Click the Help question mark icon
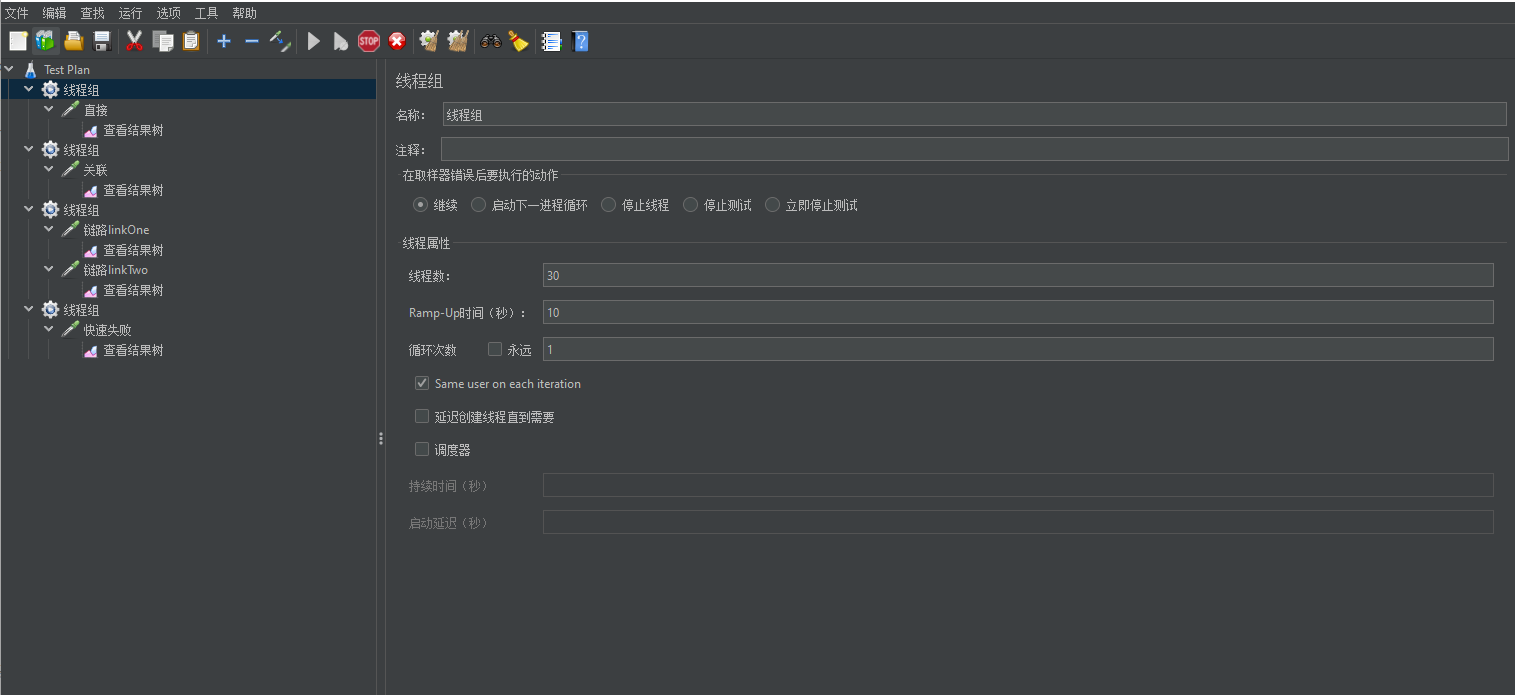The height and width of the screenshot is (695, 1515). (x=580, y=41)
